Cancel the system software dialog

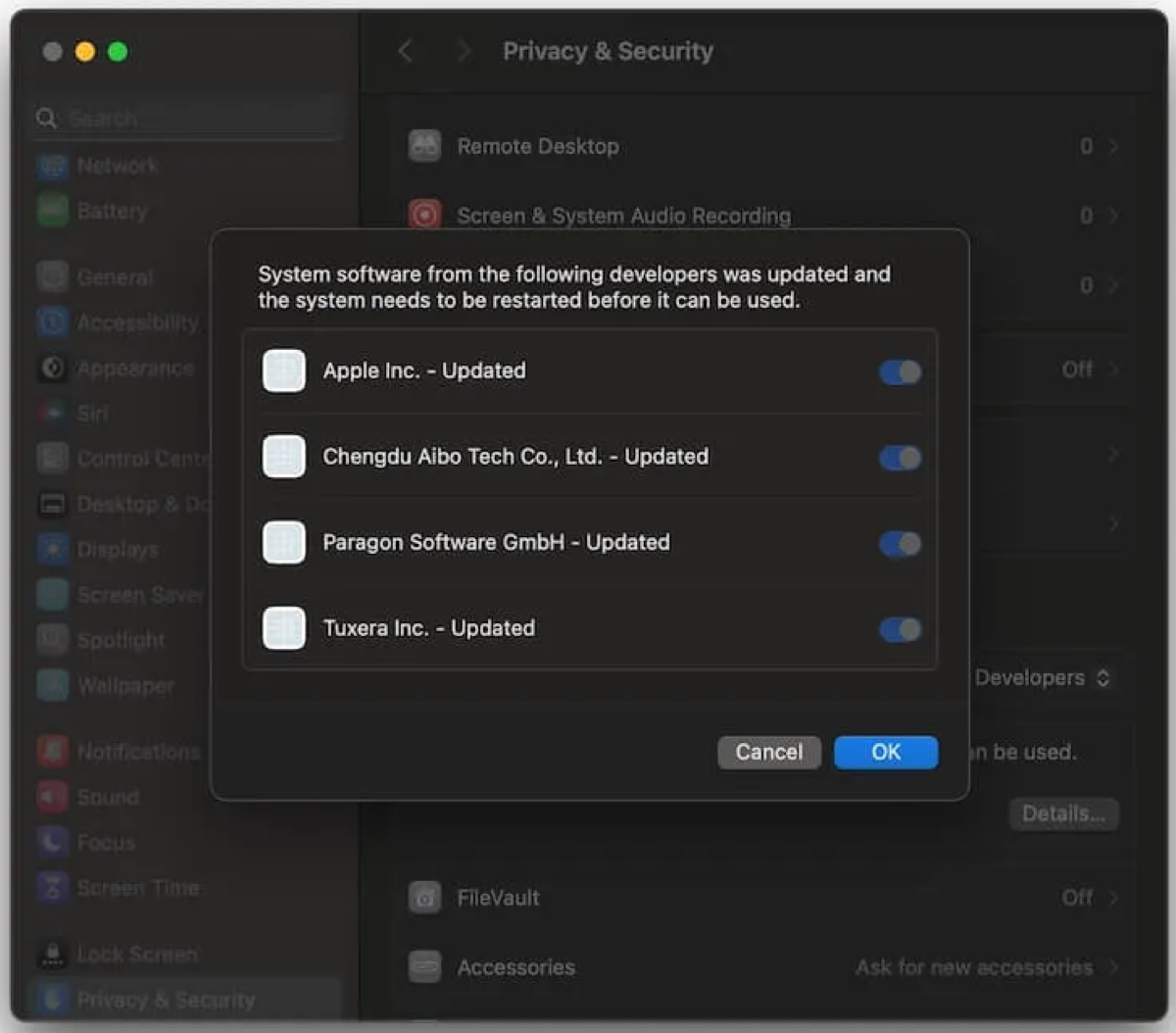[x=769, y=752]
